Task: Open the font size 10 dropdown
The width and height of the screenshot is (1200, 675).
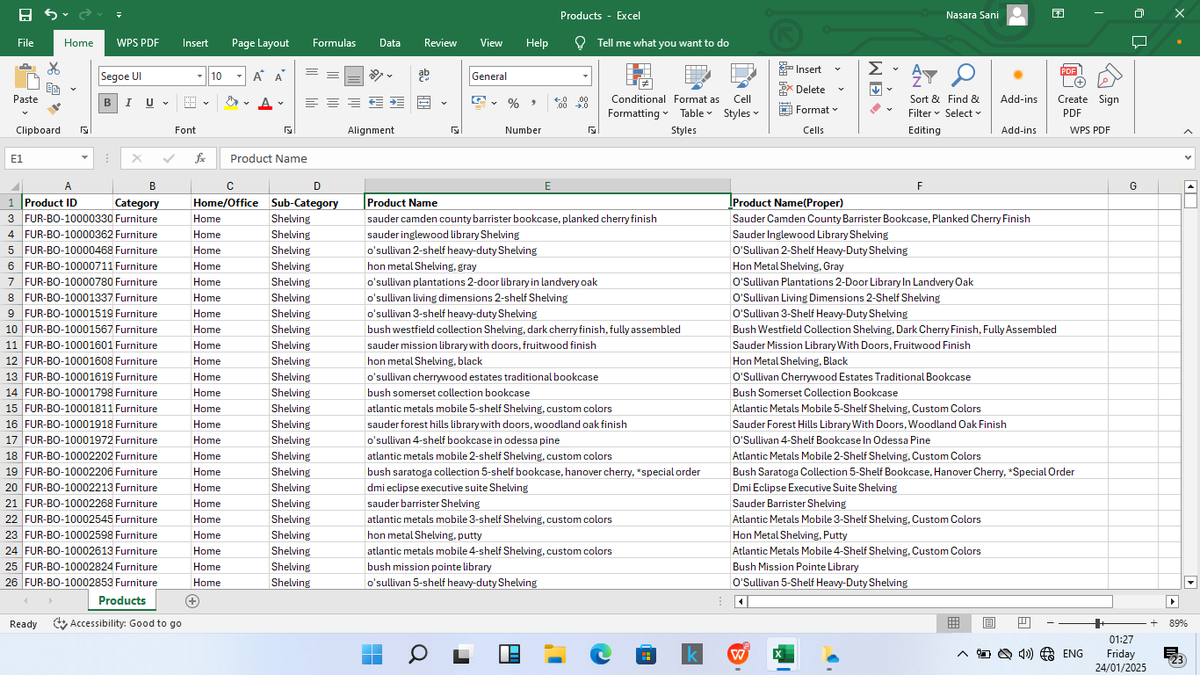Action: coord(239,76)
